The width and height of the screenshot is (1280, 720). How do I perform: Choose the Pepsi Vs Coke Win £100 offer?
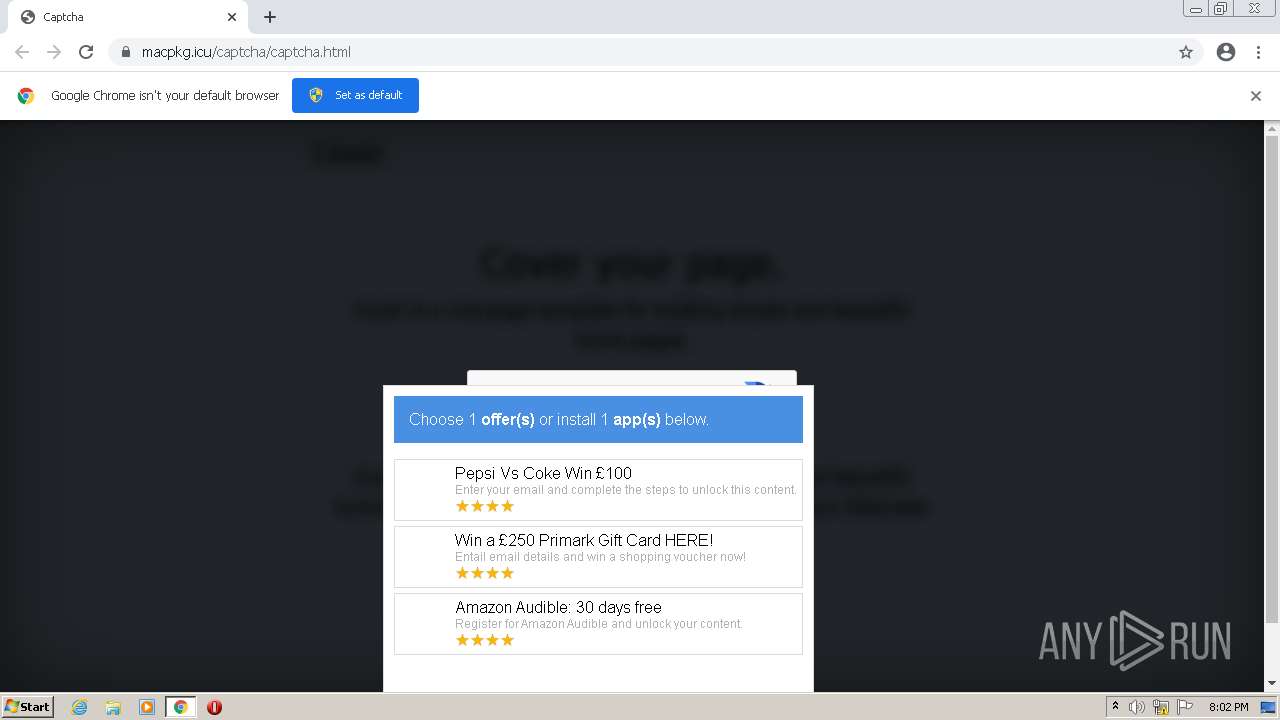tap(598, 490)
